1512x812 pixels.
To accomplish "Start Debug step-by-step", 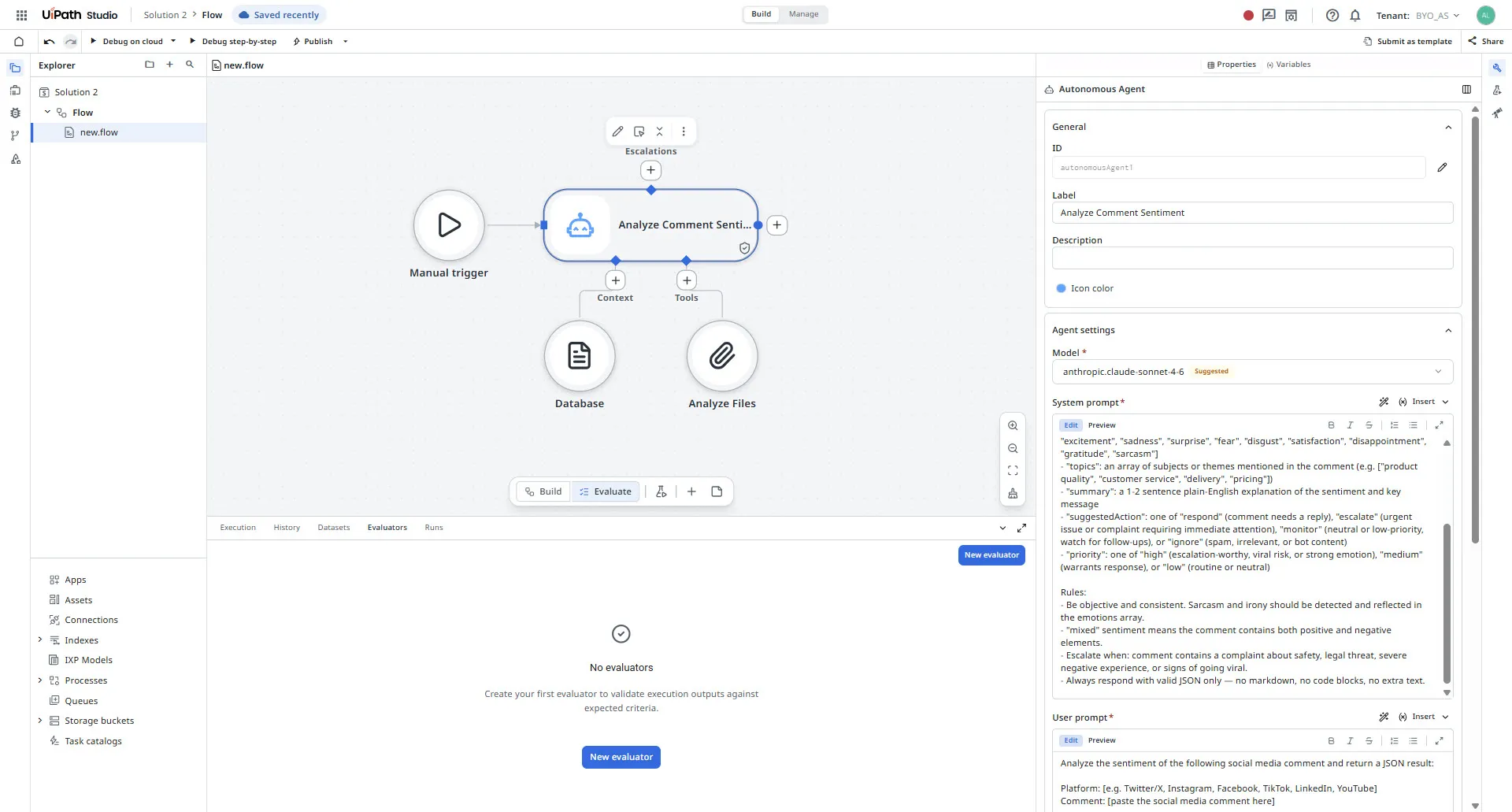I will pyautogui.click(x=232, y=42).
